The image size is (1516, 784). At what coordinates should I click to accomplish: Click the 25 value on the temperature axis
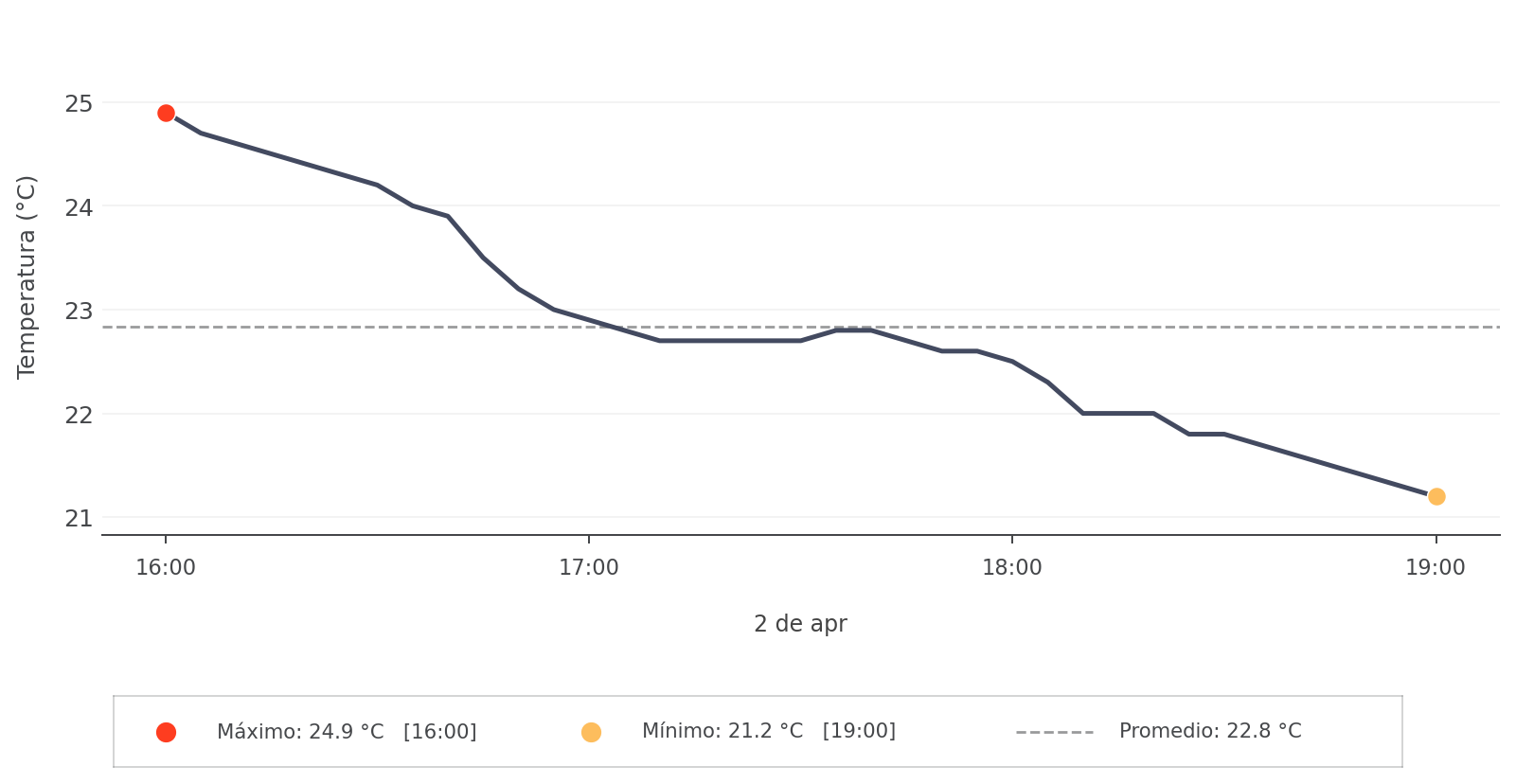pos(79,103)
